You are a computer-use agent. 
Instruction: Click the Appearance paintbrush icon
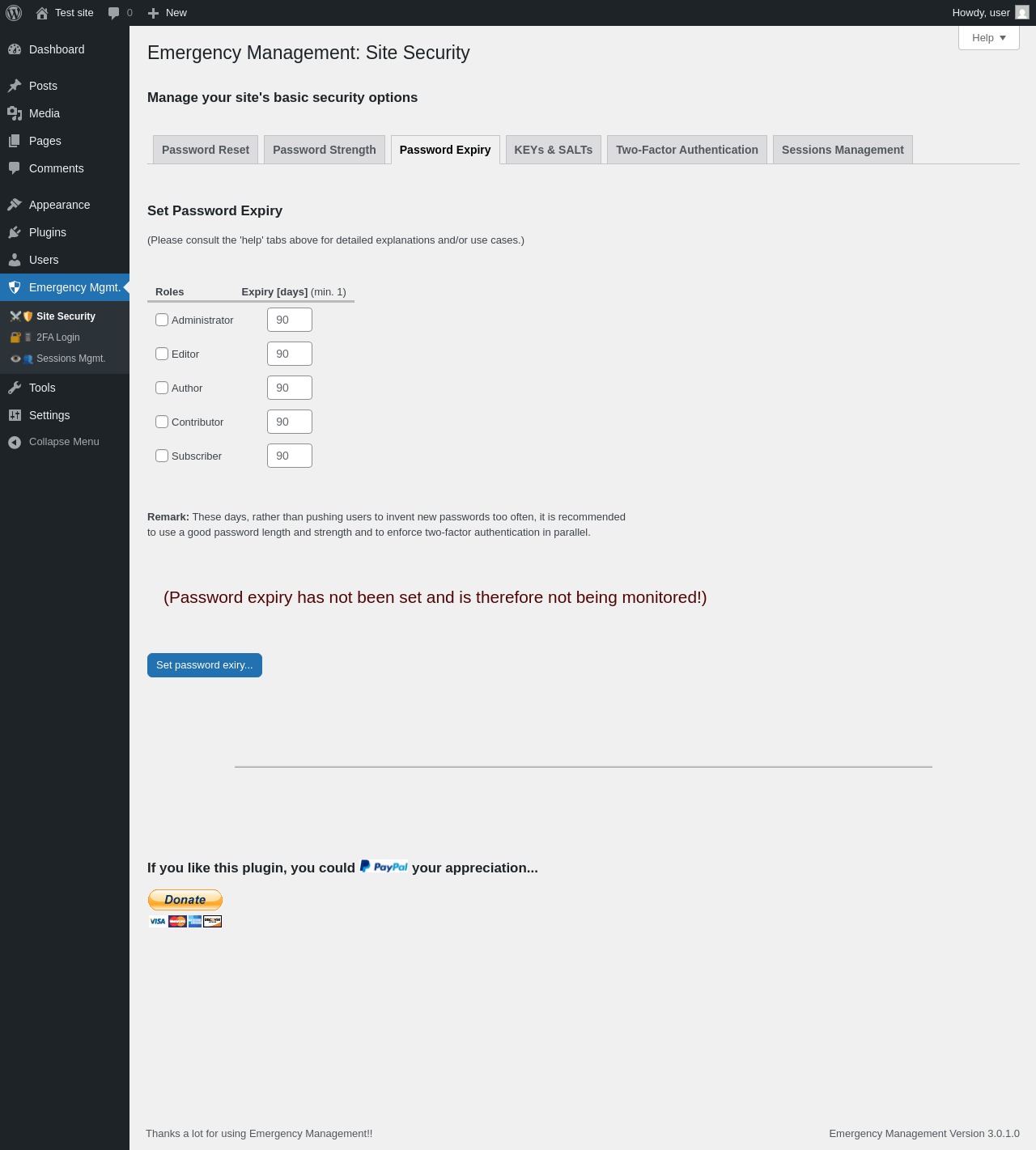coord(15,205)
